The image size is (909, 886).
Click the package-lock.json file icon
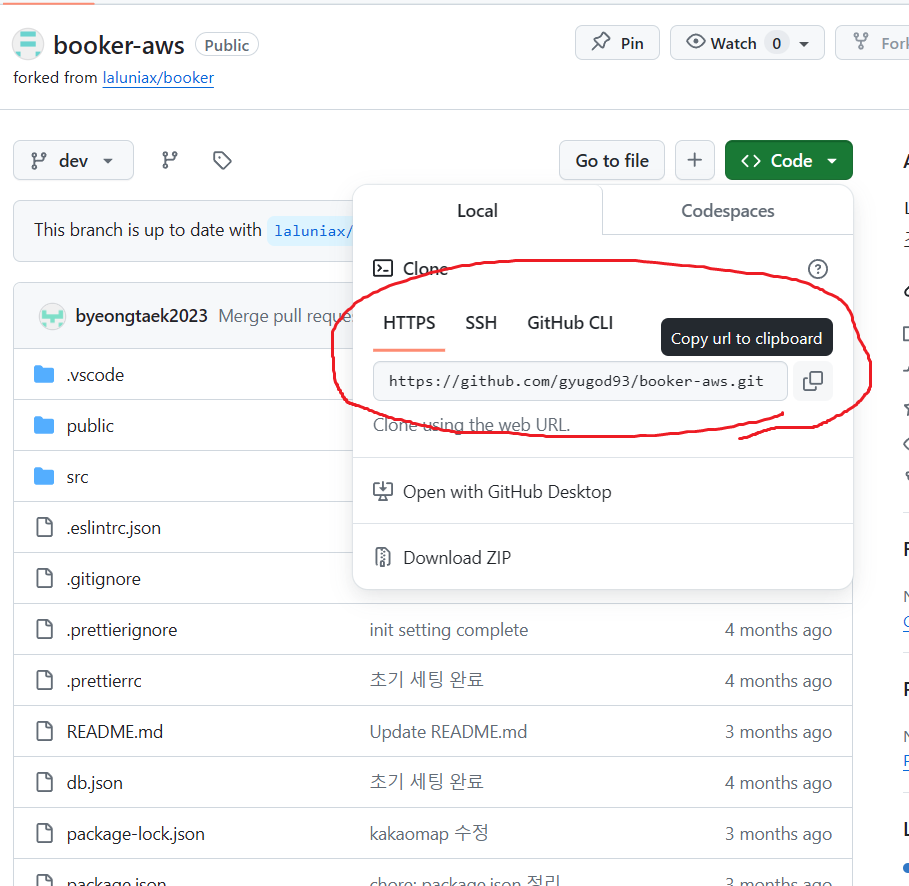pos(45,833)
